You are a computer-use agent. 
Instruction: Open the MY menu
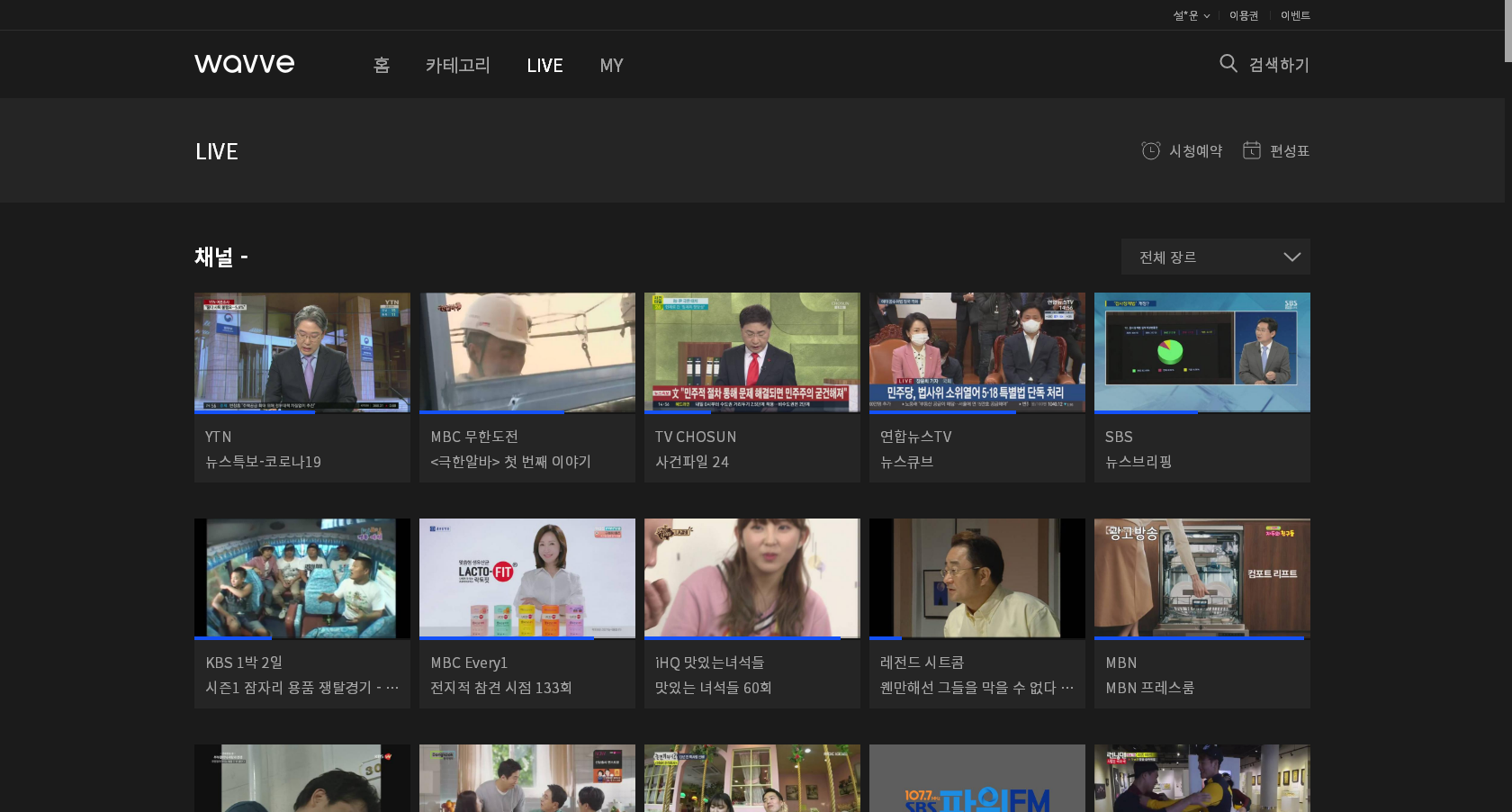[611, 65]
